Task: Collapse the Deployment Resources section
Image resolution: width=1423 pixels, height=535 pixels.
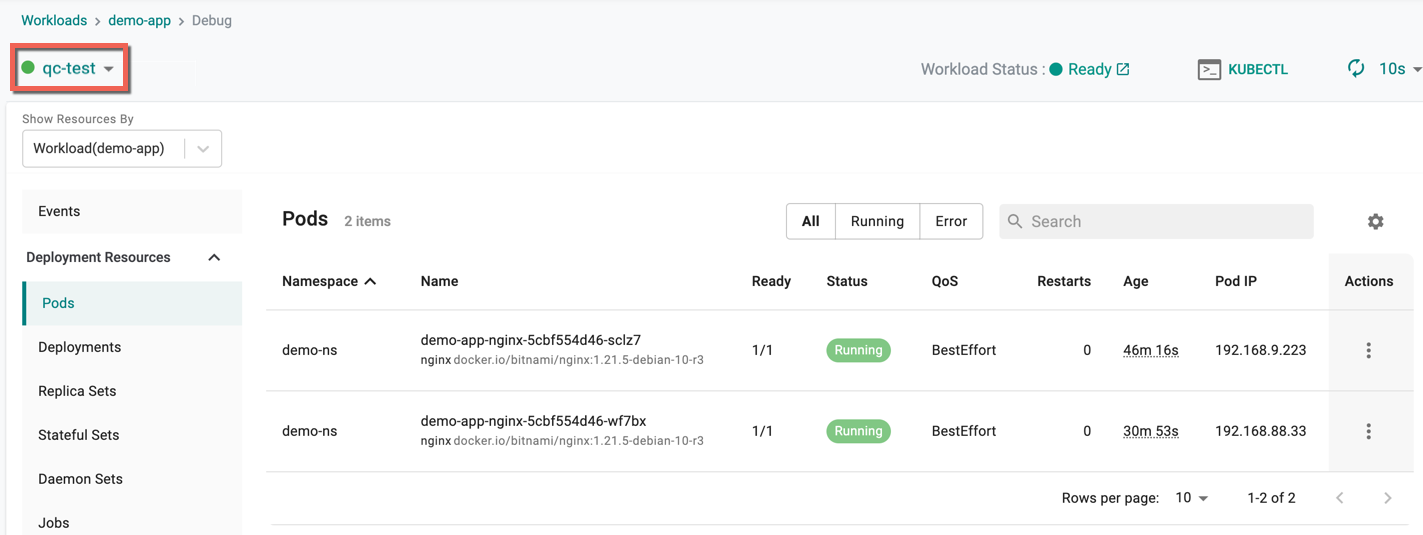Action: click(x=214, y=257)
